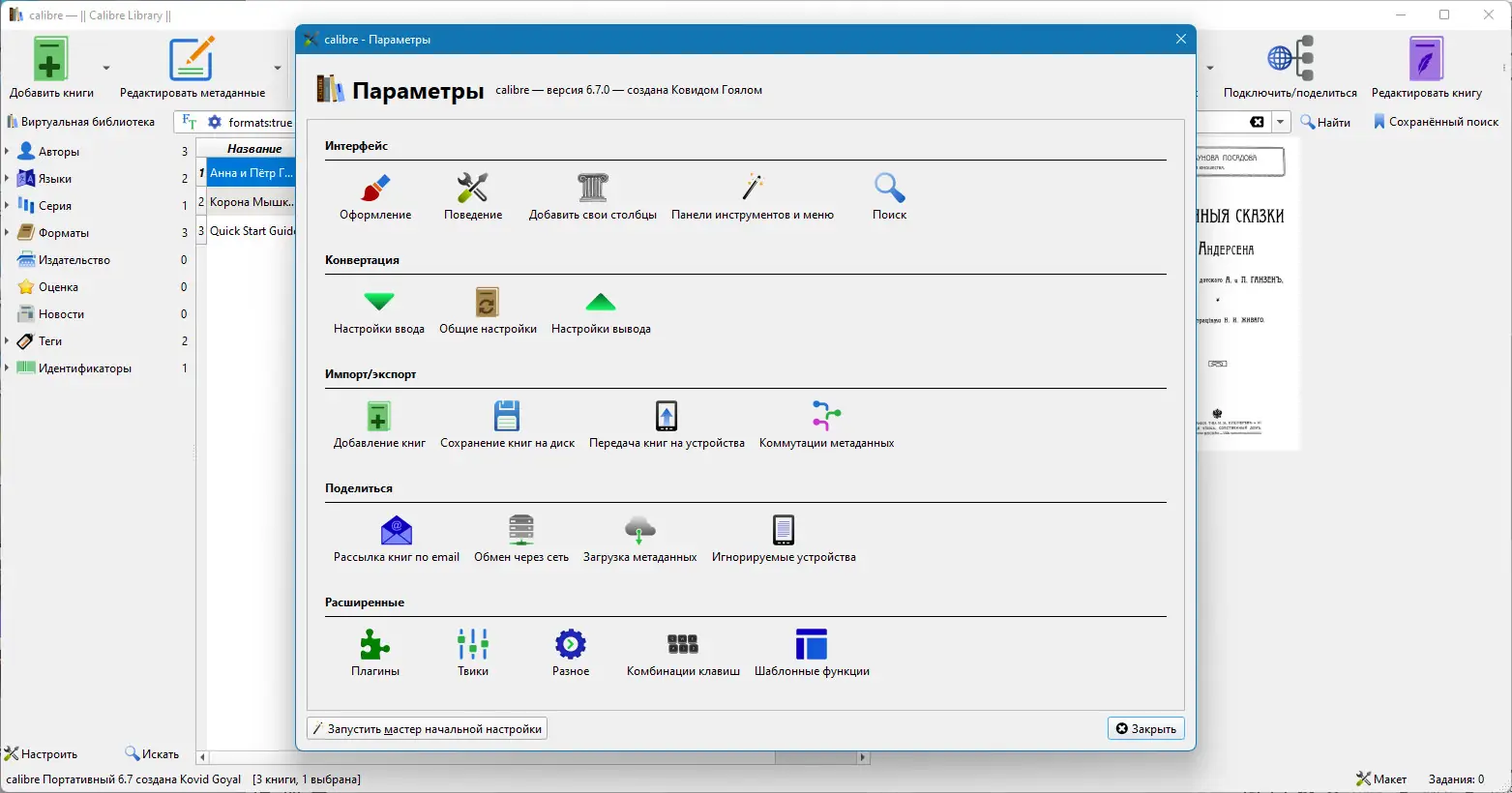Open Комбинации клавиш settings
Image resolution: width=1512 pixels, height=793 pixels.
(x=683, y=653)
